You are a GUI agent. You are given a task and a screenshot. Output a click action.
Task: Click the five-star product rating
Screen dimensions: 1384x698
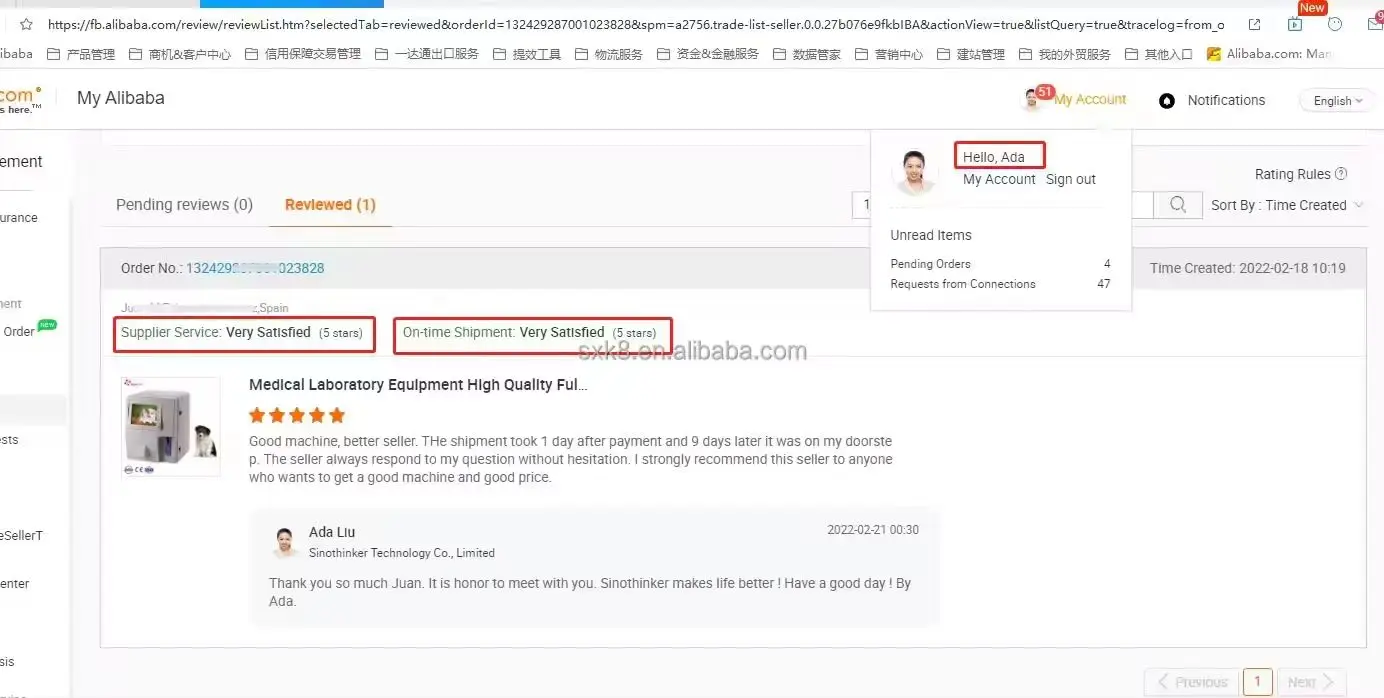[297, 415]
